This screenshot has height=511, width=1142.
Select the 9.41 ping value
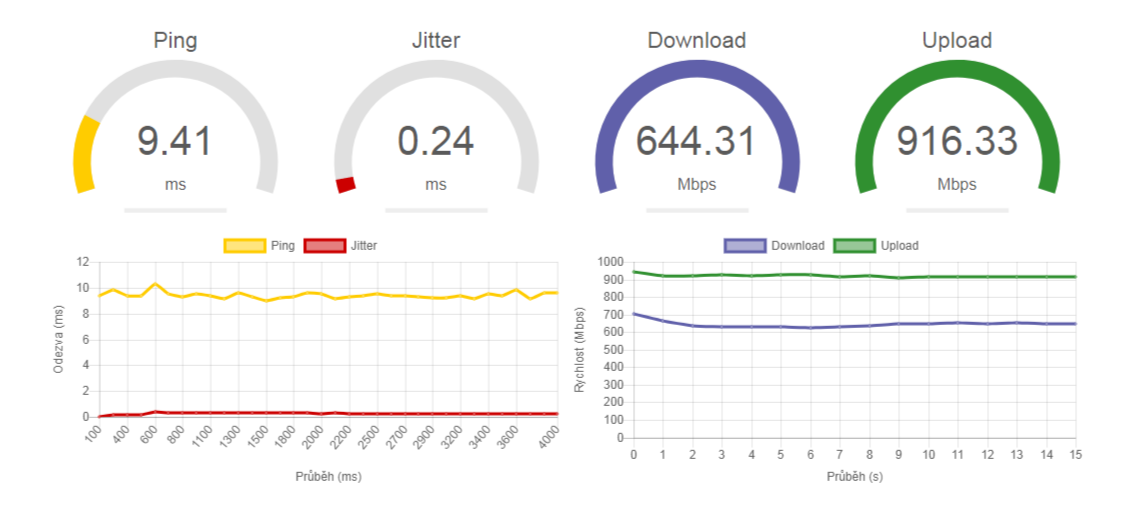tap(175, 141)
